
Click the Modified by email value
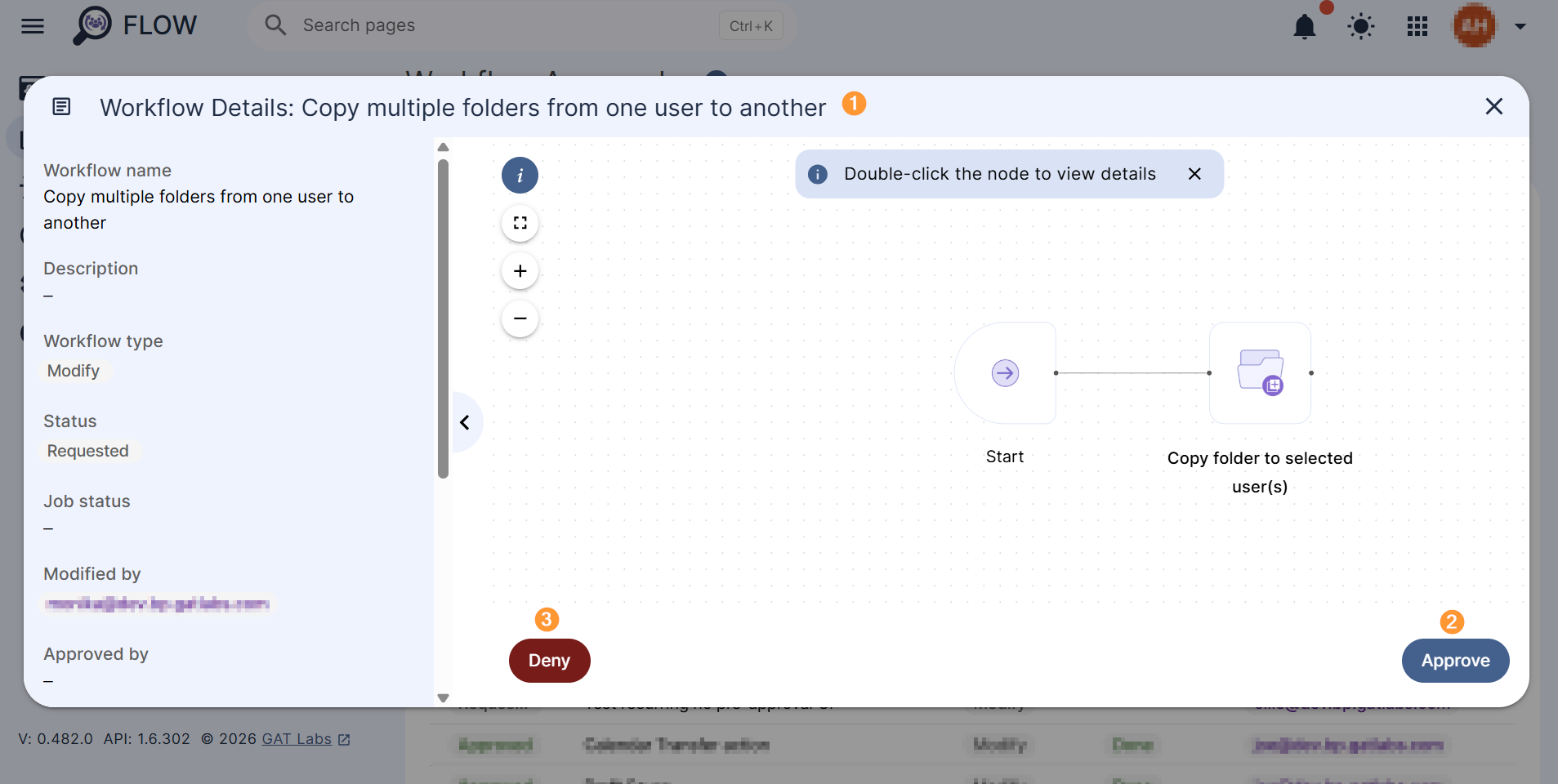(x=157, y=604)
